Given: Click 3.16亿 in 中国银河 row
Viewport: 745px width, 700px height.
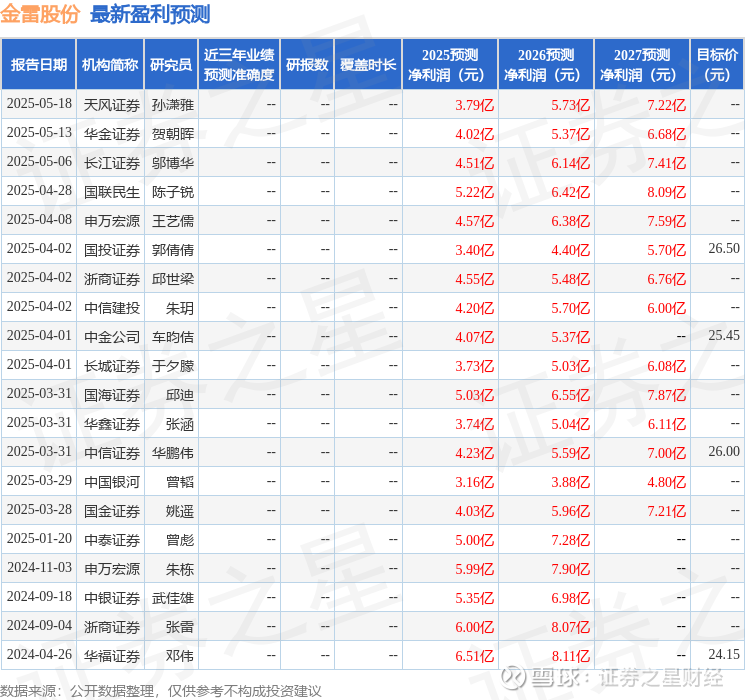Looking at the screenshot, I should (475, 481).
